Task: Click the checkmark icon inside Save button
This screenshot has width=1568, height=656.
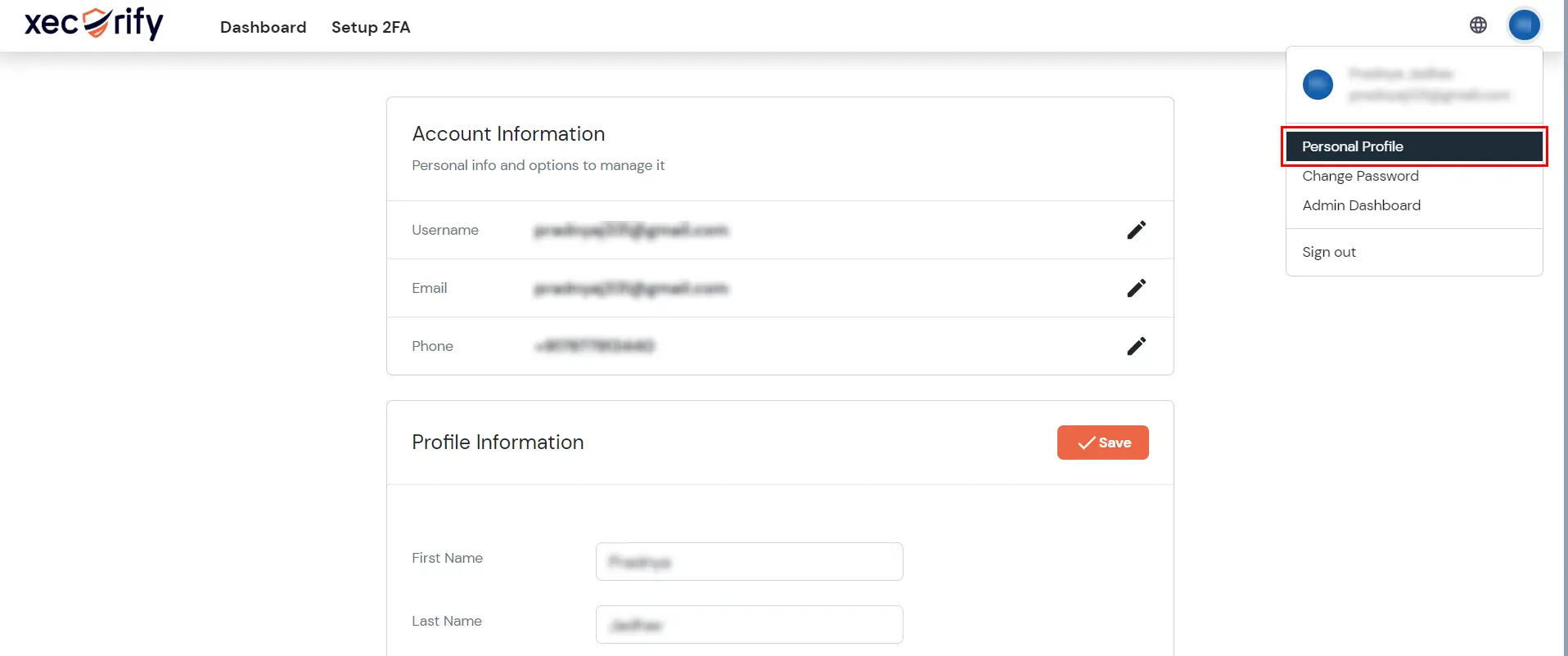Action: click(1086, 443)
